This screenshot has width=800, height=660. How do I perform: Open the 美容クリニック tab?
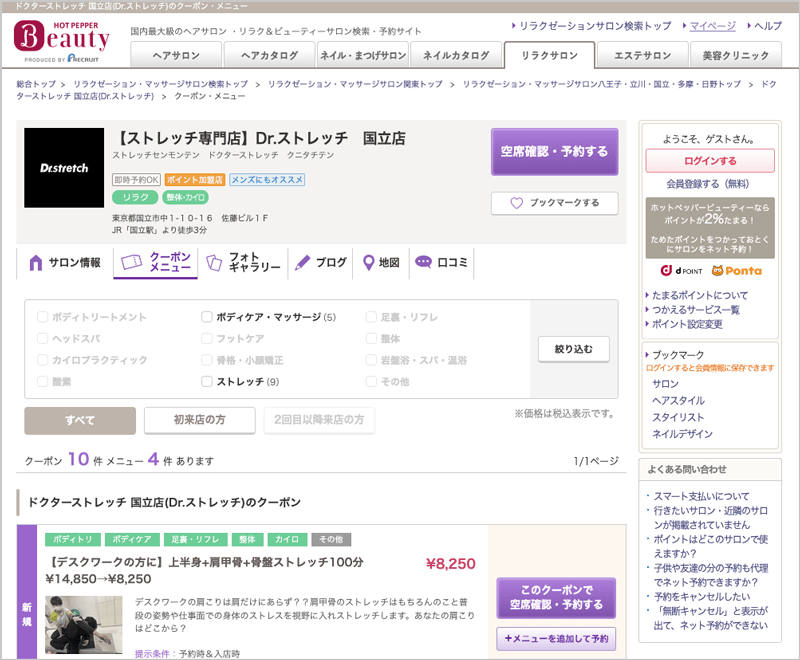[x=736, y=55]
